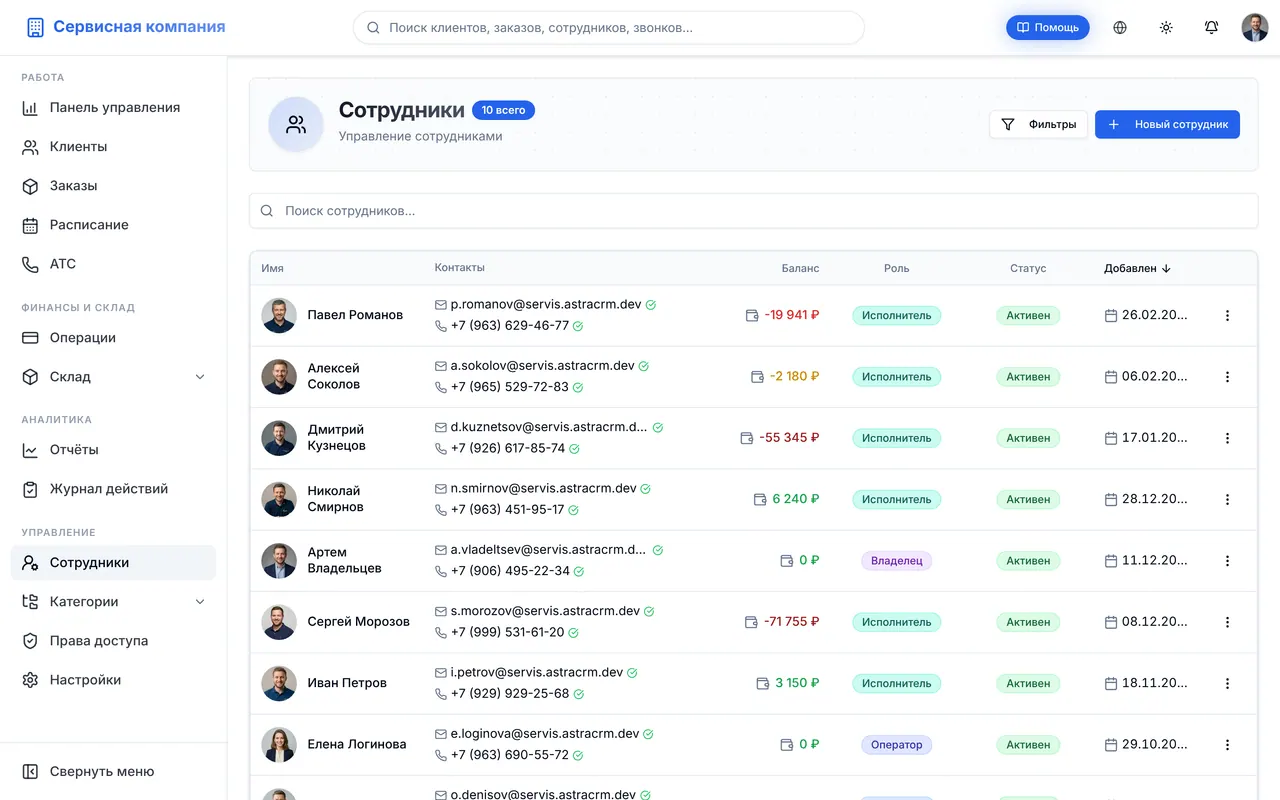Go to Клиенты section
This screenshot has height=800, width=1280.
click(x=113, y=147)
